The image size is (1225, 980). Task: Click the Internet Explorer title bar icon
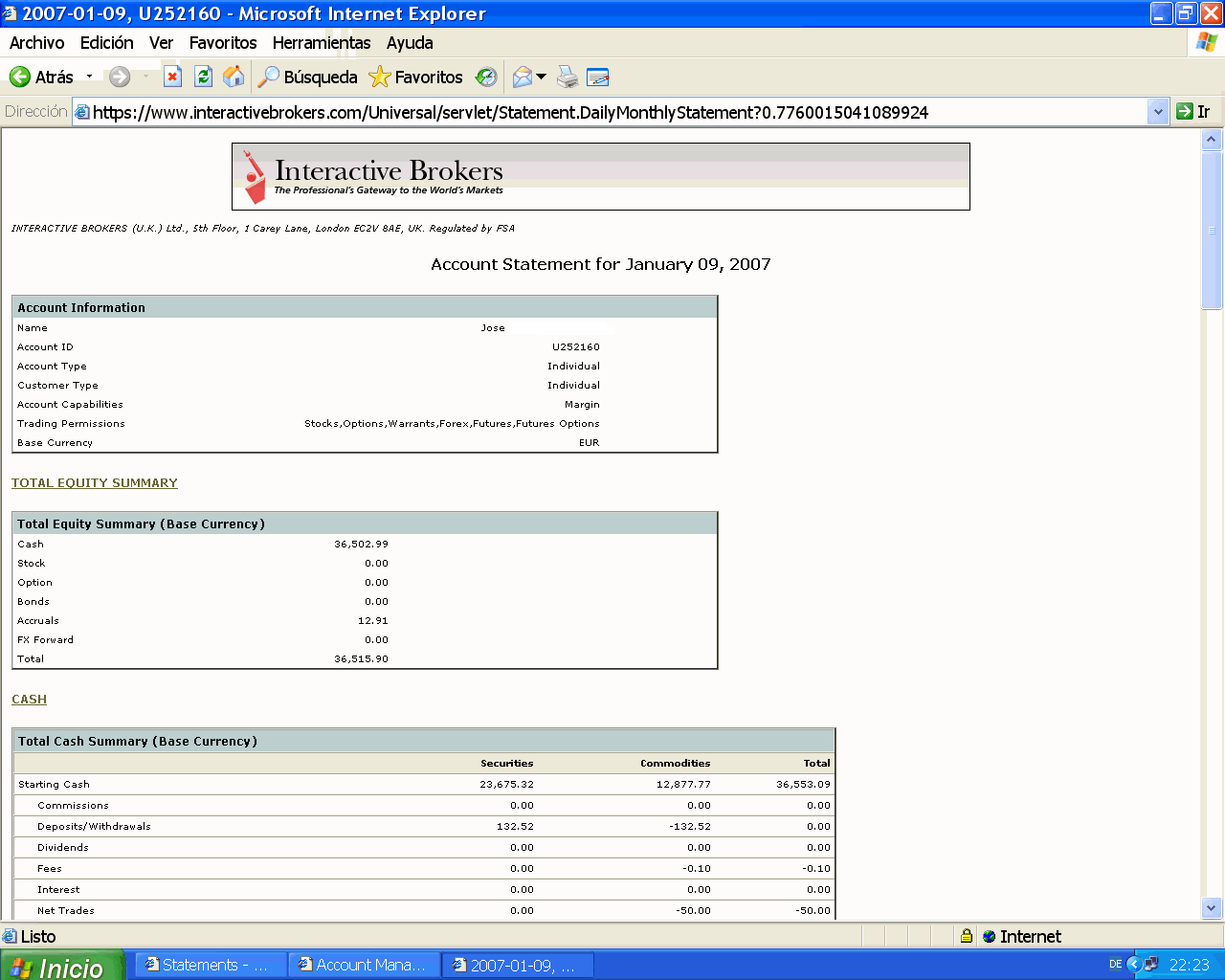[10, 13]
